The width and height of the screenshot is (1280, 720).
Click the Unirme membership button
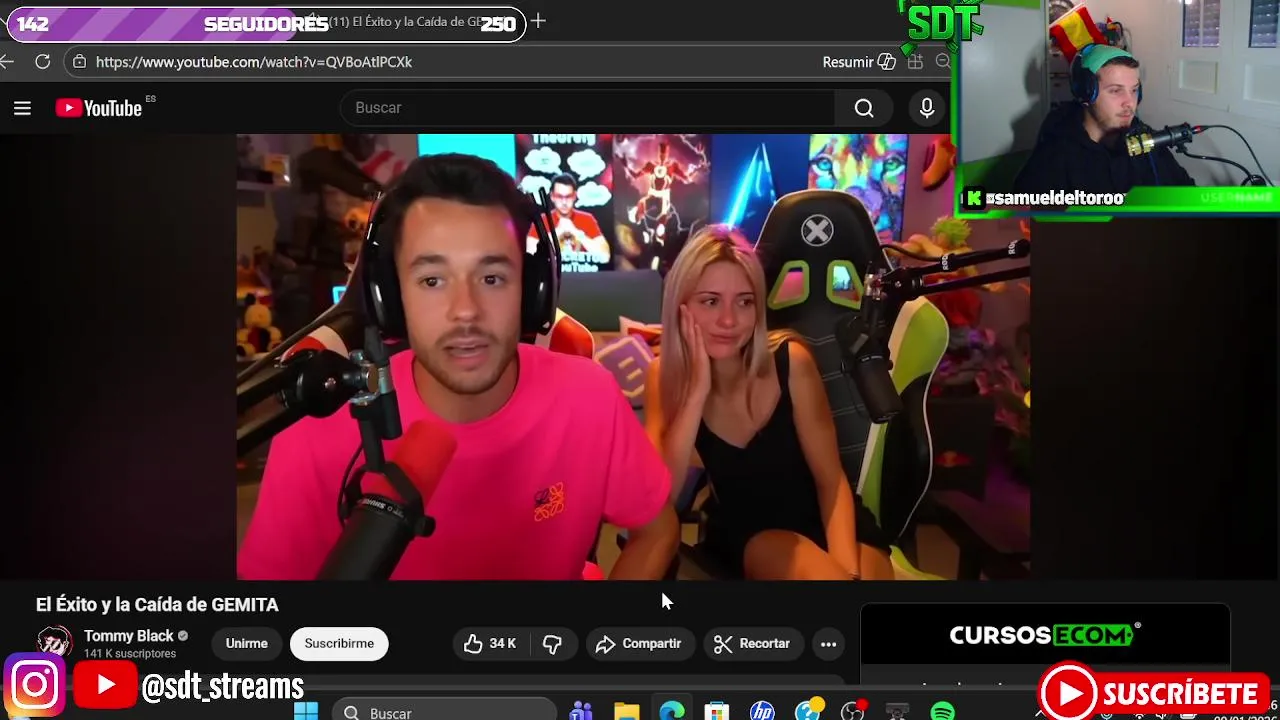(246, 644)
